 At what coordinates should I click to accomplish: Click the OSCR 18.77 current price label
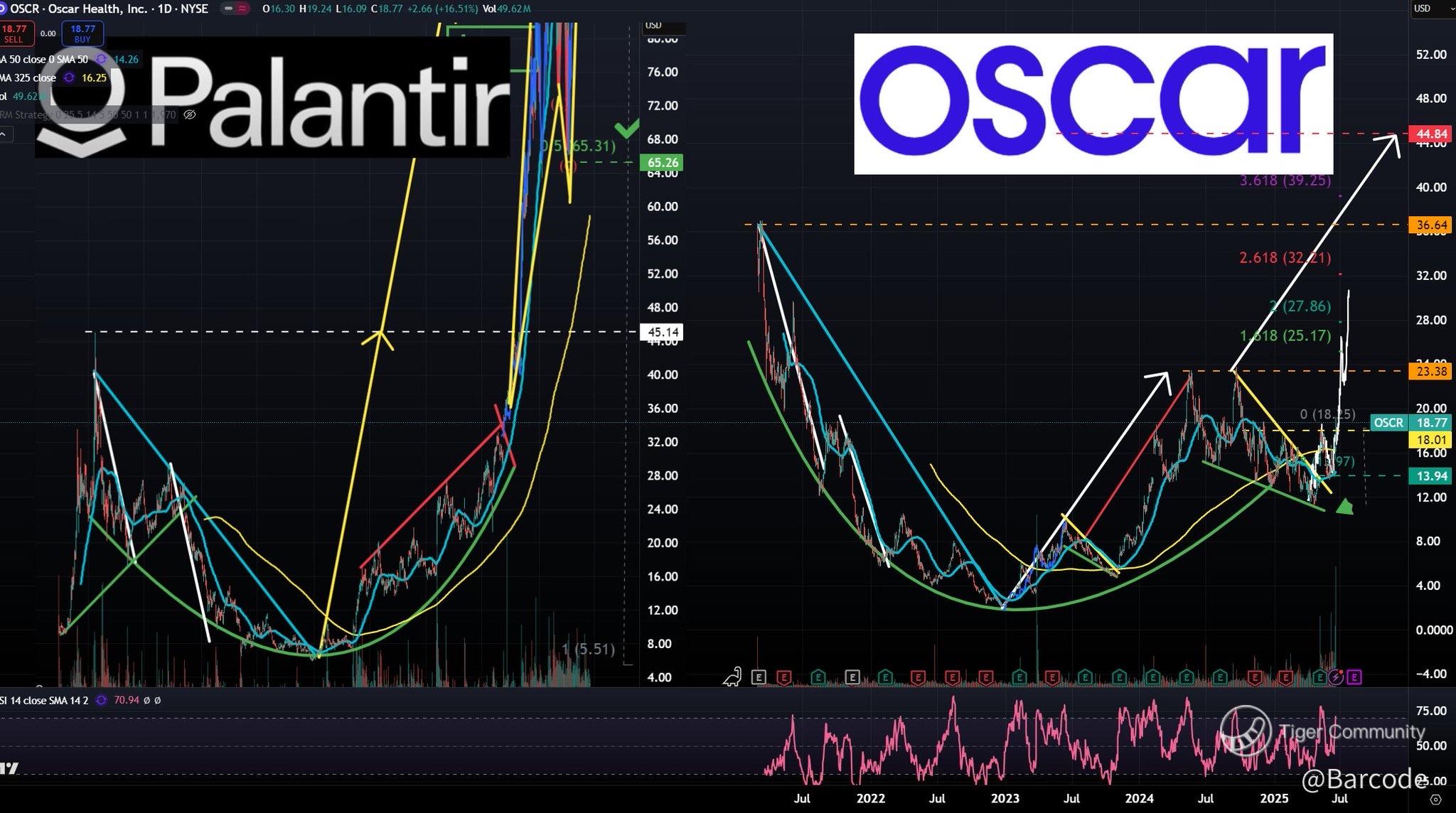[1410, 423]
